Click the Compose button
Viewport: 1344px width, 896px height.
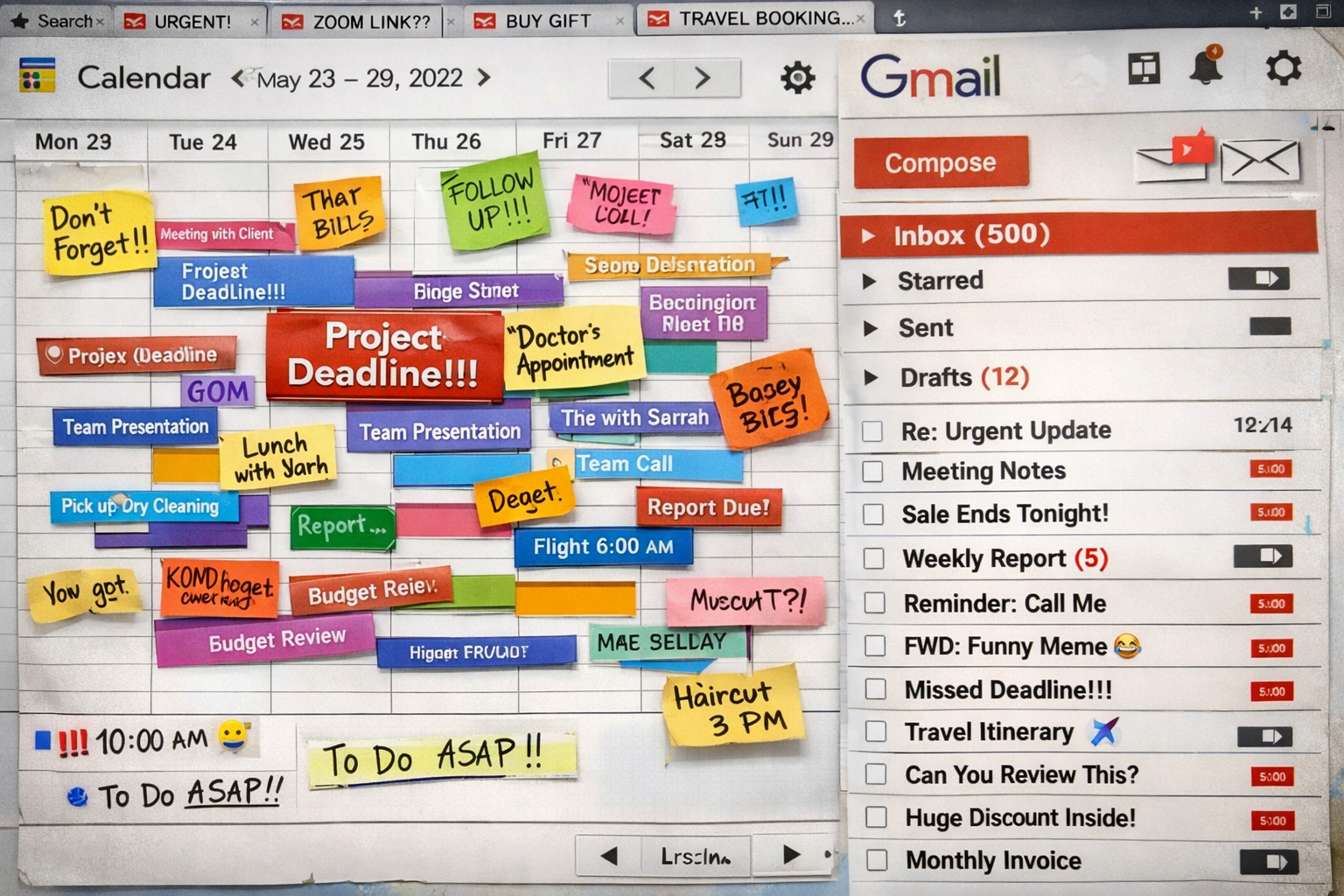pyautogui.click(x=940, y=162)
